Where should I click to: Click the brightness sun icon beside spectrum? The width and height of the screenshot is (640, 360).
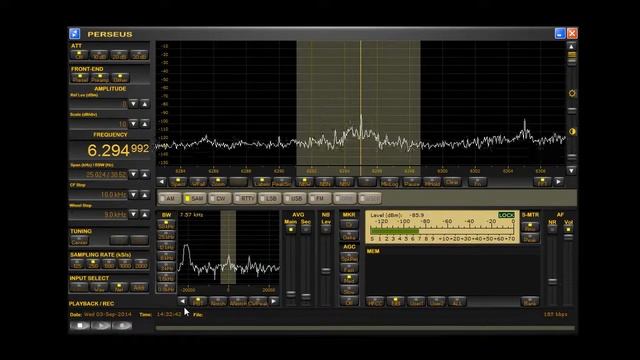(572, 93)
